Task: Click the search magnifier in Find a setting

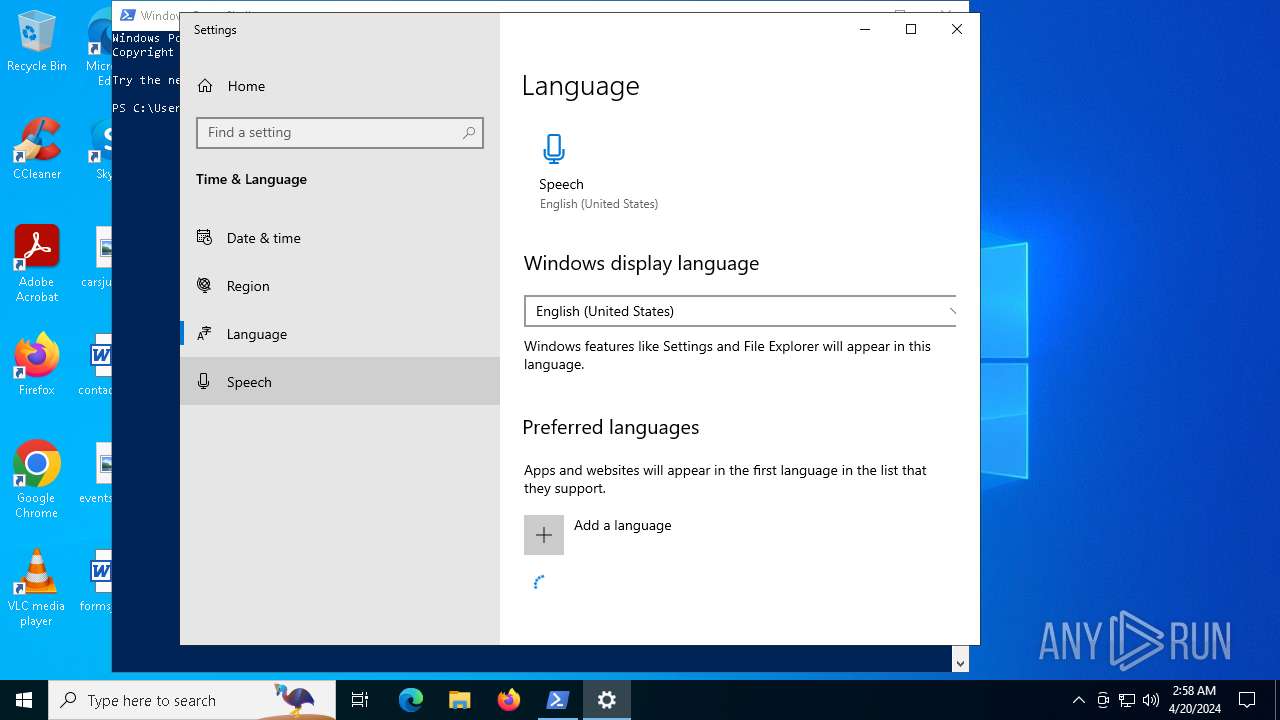Action: [x=469, y=132]
